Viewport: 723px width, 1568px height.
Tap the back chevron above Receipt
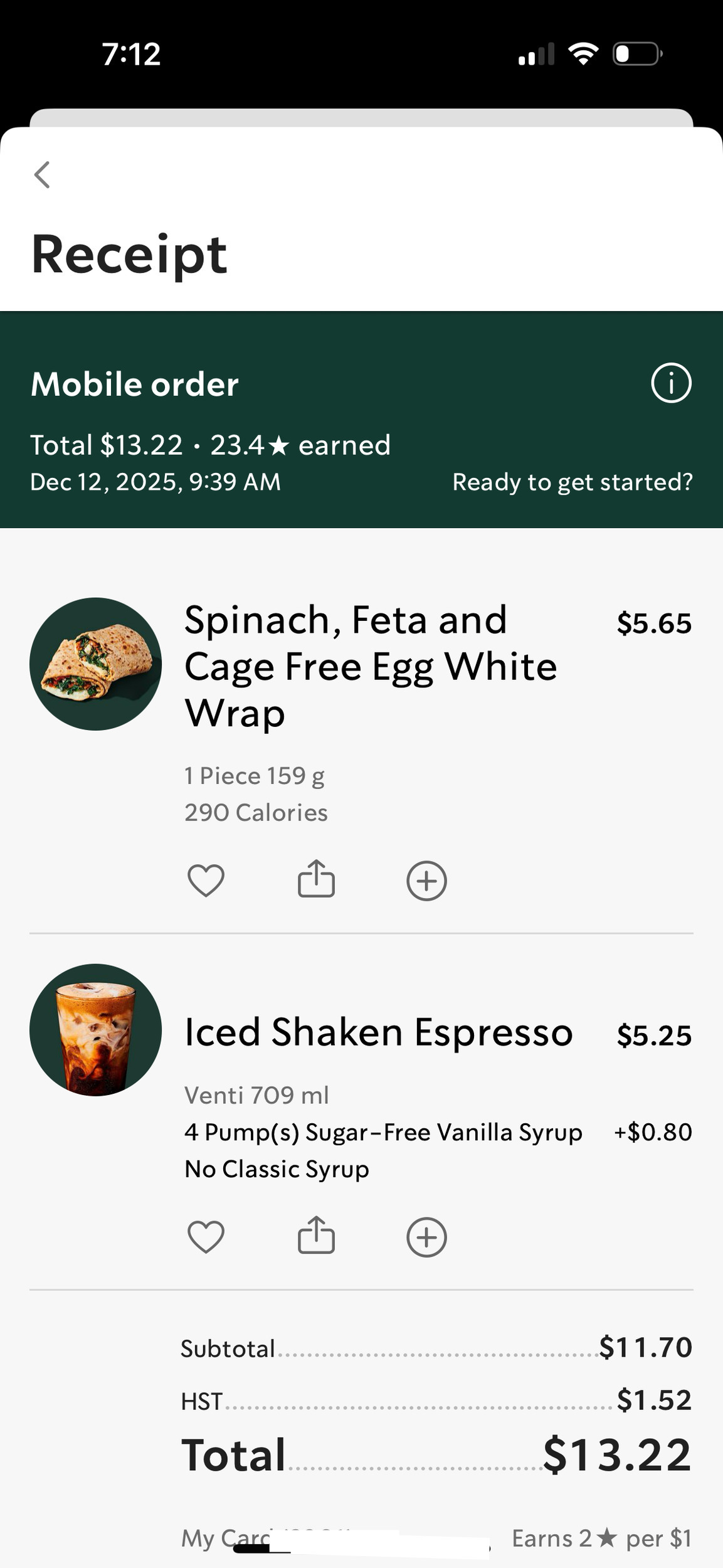coord(42,175)
